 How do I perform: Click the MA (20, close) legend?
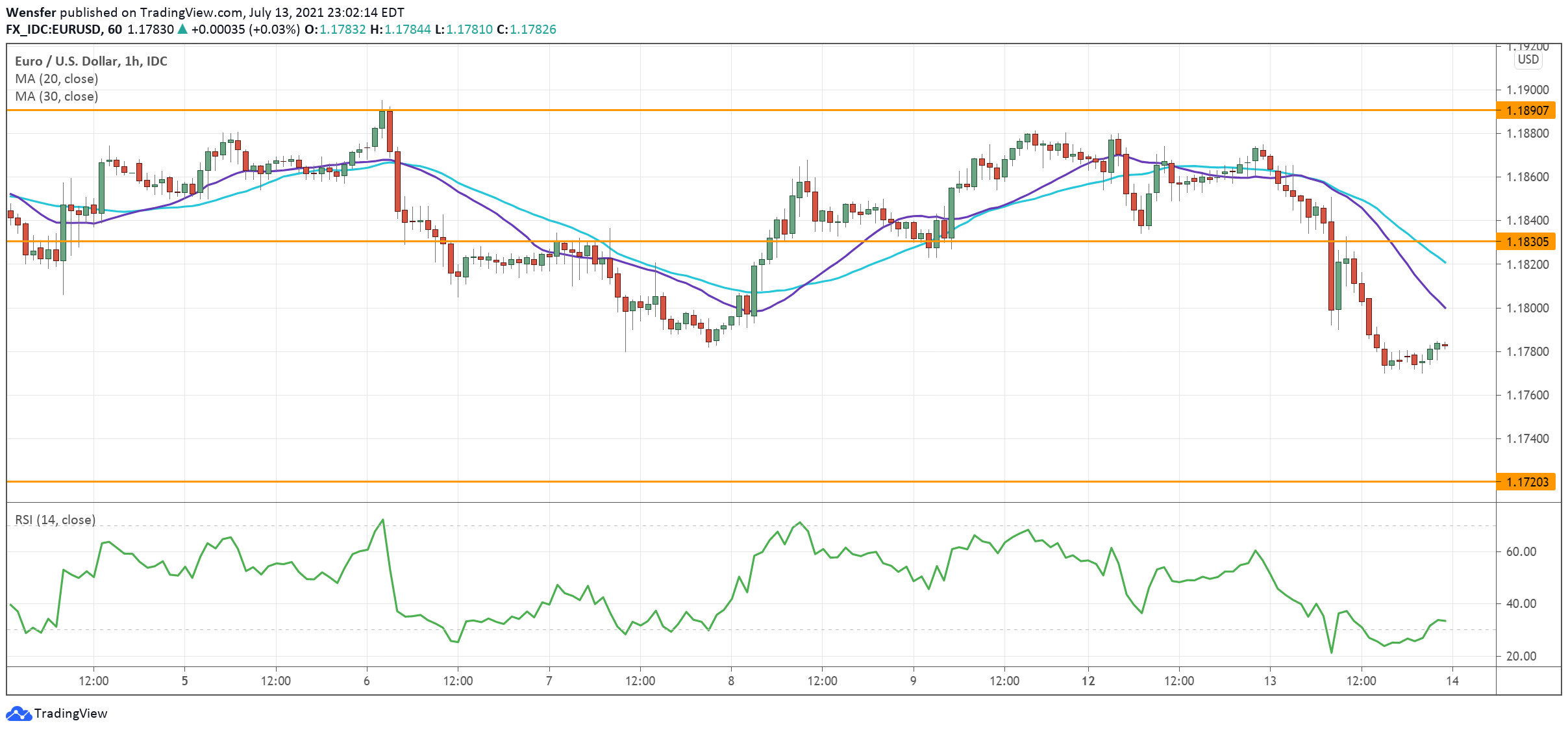click(56, 79)
